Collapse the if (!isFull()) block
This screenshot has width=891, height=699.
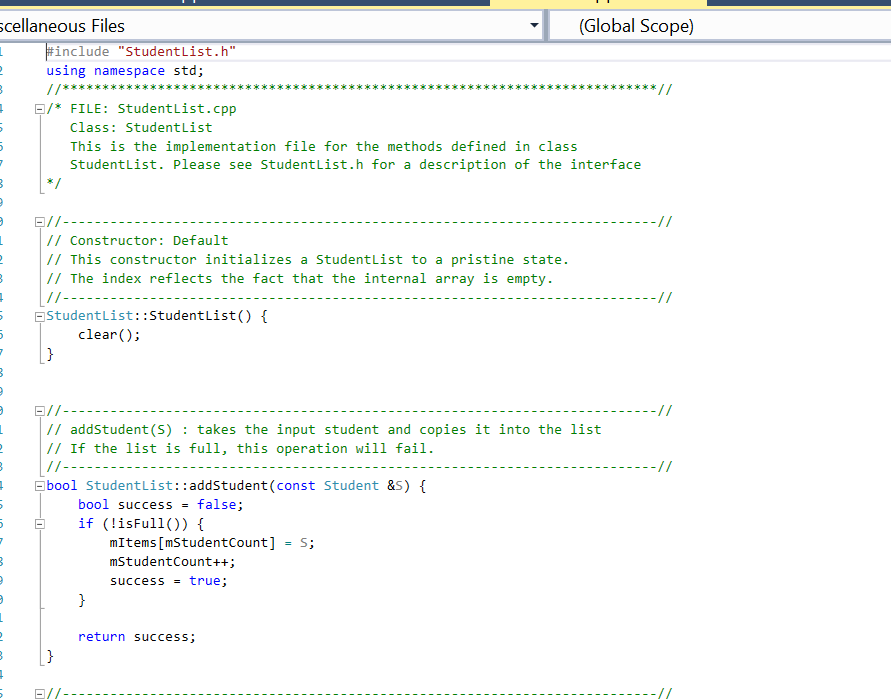pyautogui.click(x=39, y=523)
